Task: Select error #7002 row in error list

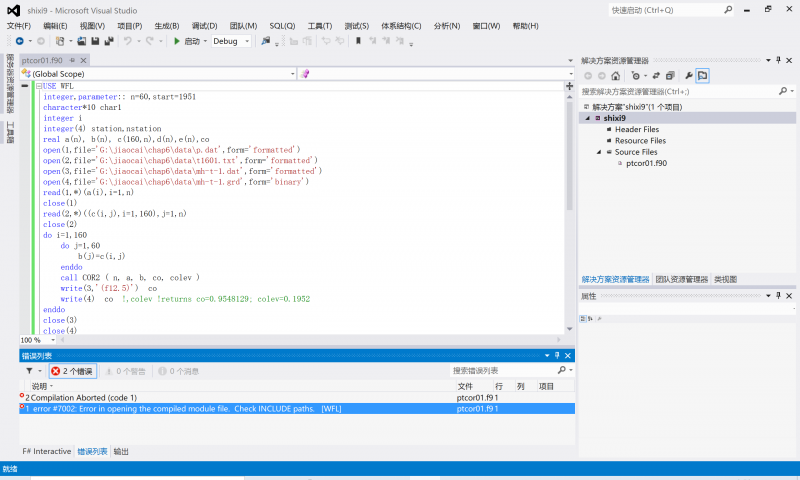Action: coord(200,408)
